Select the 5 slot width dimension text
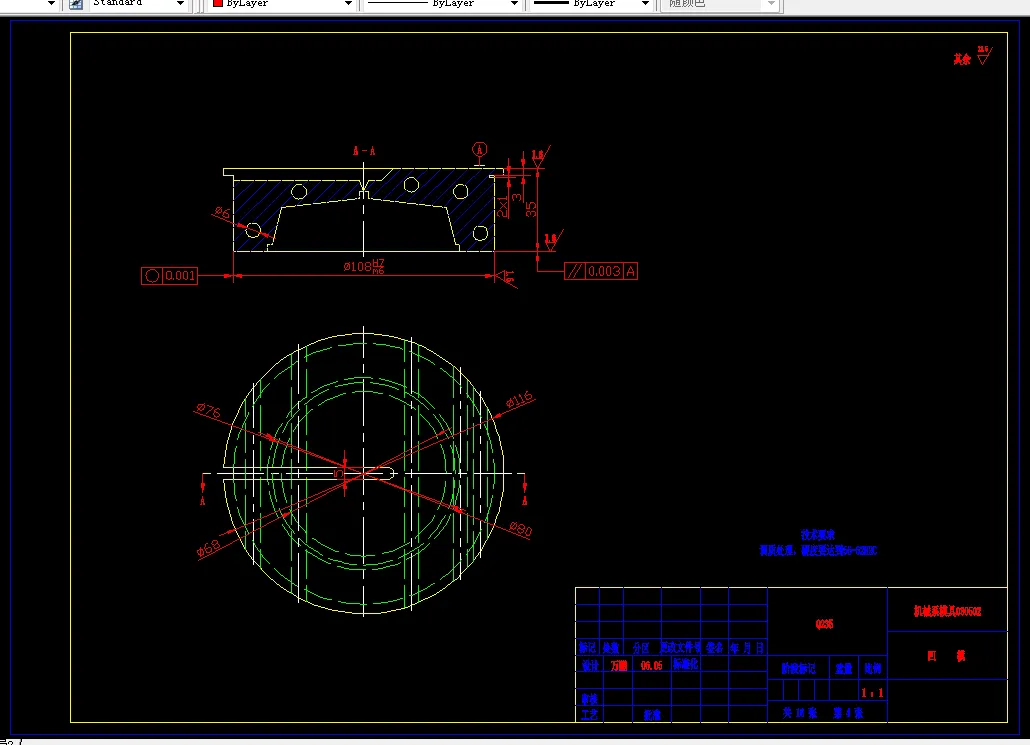Viewport: 1030px width, 745px height. pos(339,473)
